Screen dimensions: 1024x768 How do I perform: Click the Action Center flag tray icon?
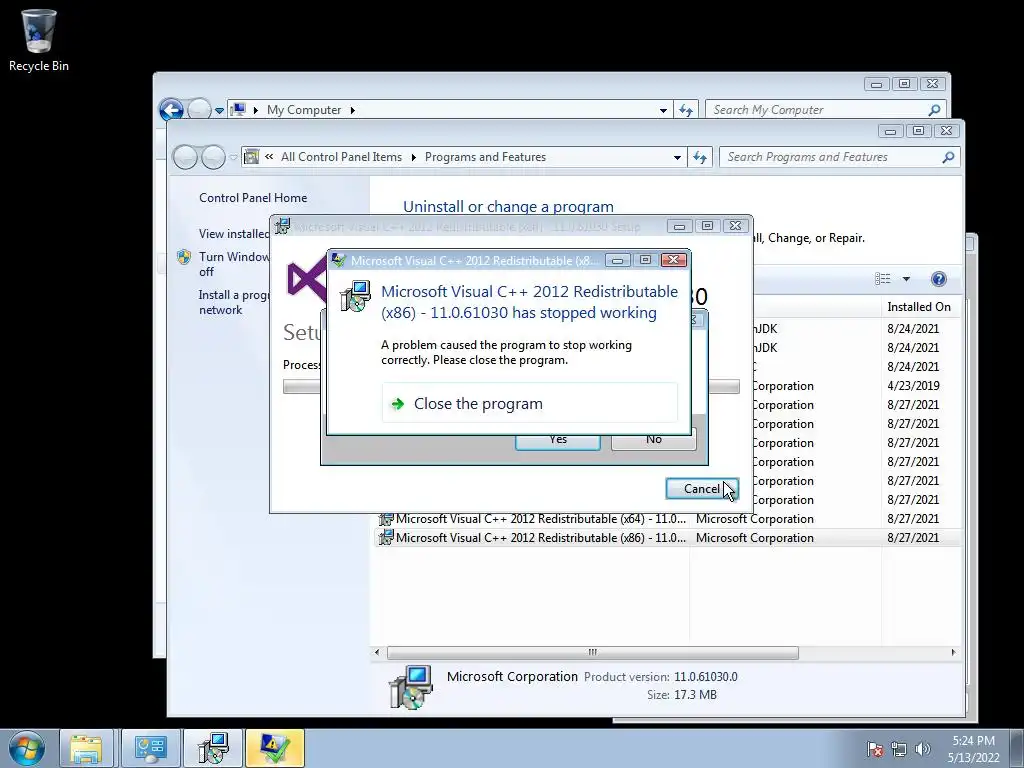[x=875, y=749]
